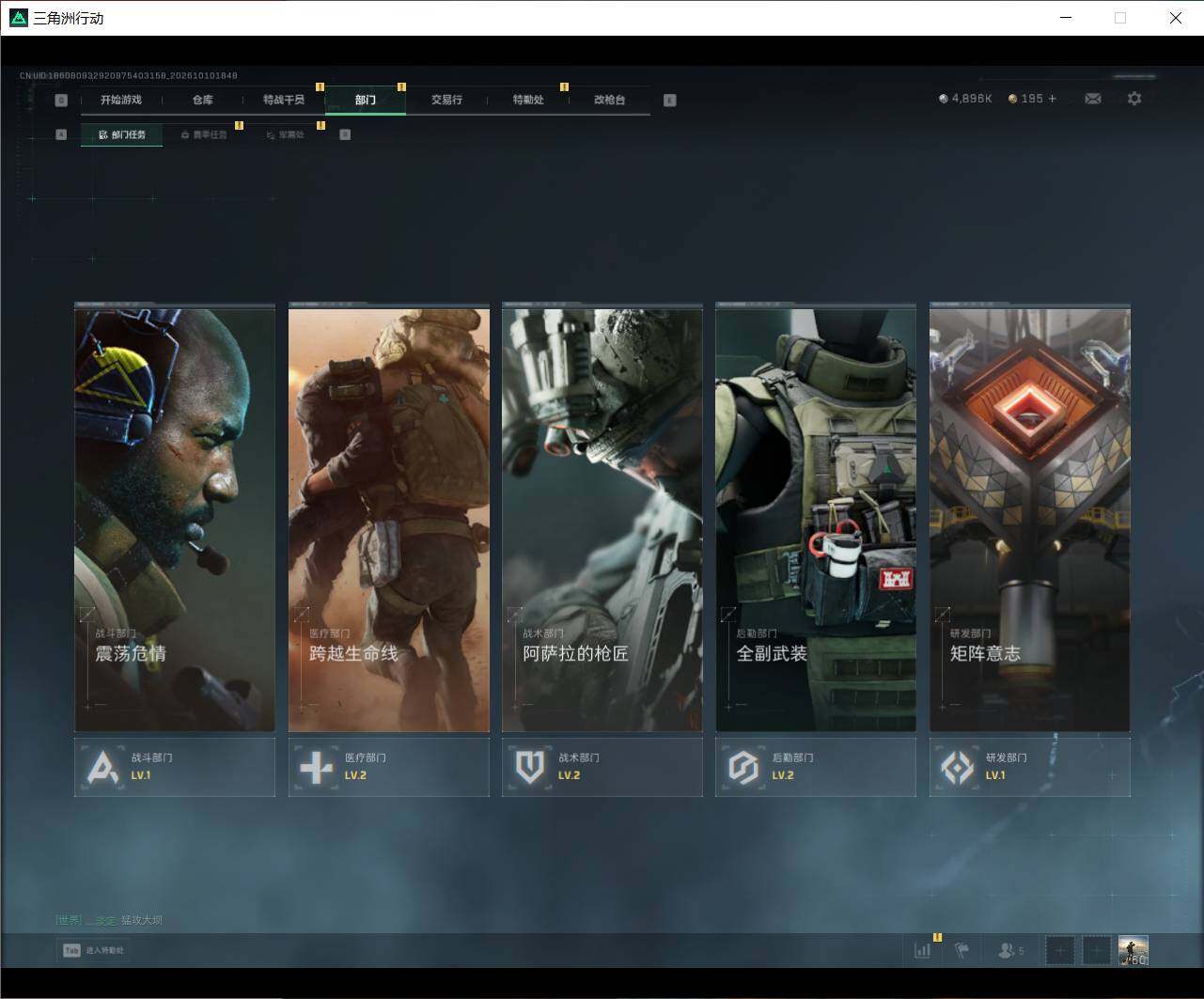Click the Q key previous-tab icon
Image resolution: width=1204 pixels, height=999 pixels.
tap(61, 100)
